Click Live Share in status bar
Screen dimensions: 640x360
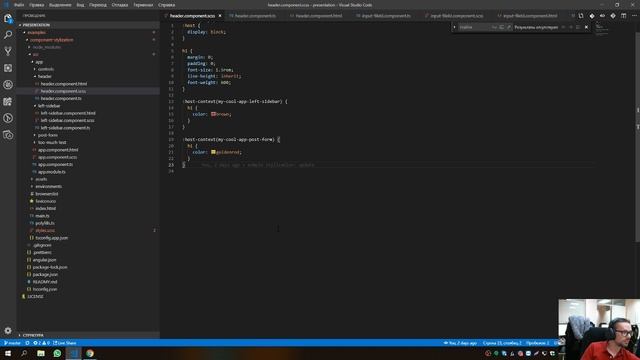pos(64,343)
